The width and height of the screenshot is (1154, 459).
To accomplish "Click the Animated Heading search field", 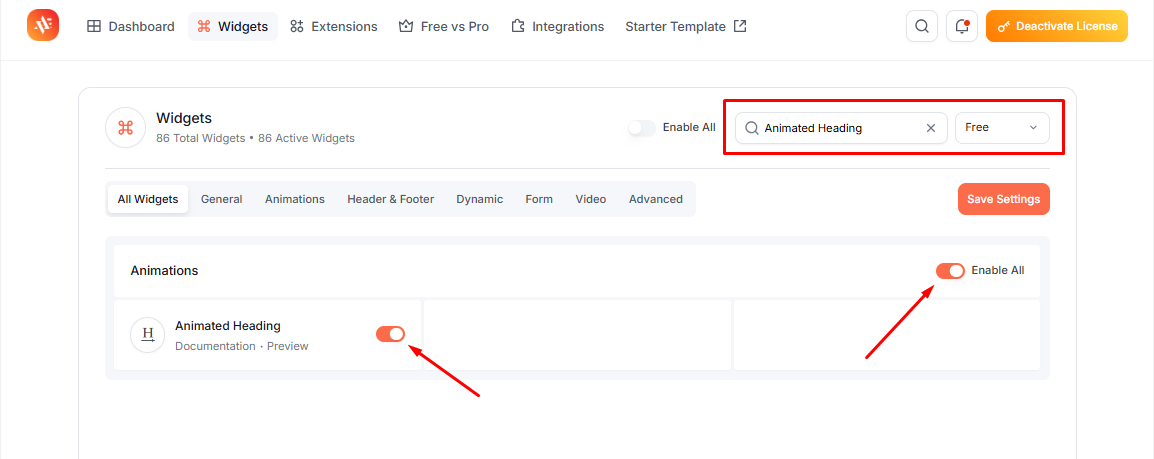I will click(841, 128).
